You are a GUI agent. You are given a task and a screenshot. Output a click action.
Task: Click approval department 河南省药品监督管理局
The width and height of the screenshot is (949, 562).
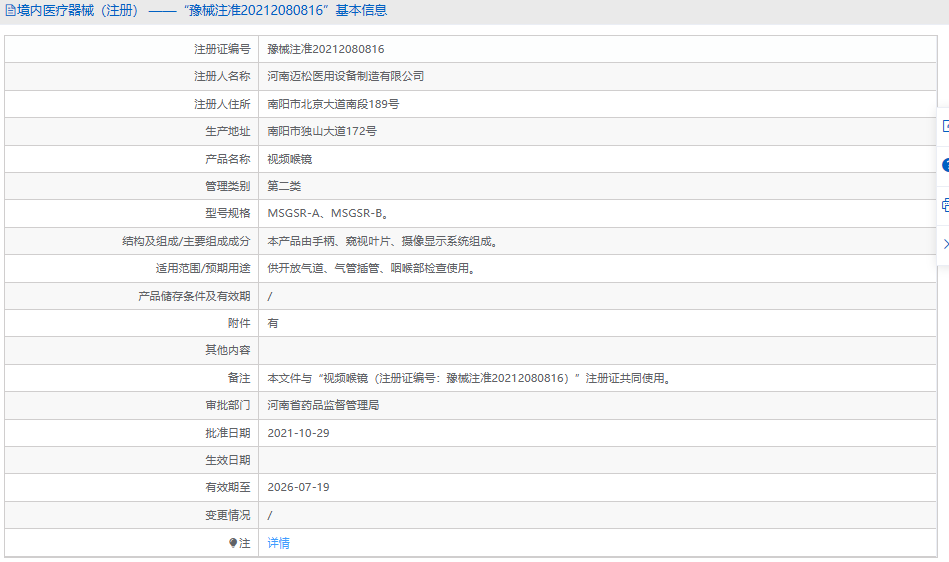pos(323,405)
